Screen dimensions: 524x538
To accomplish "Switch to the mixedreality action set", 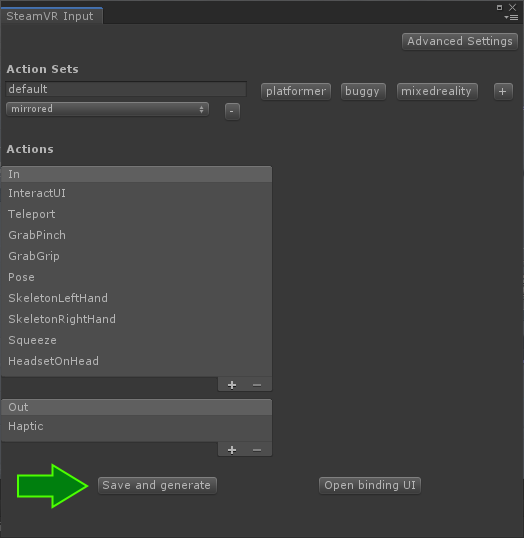I will pyautogui.click(x=437, y=91).
